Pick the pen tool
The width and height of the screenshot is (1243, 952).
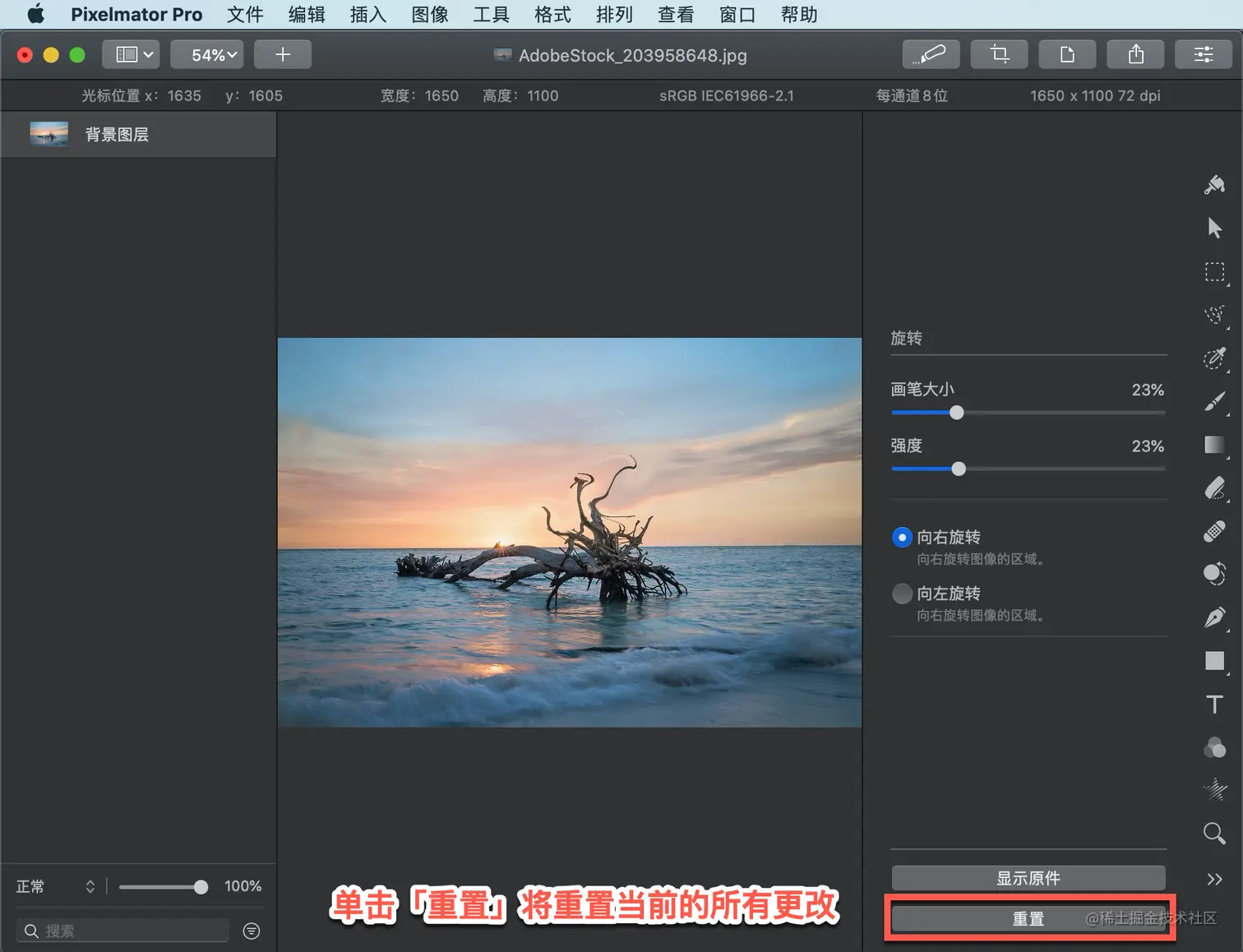1214,617
